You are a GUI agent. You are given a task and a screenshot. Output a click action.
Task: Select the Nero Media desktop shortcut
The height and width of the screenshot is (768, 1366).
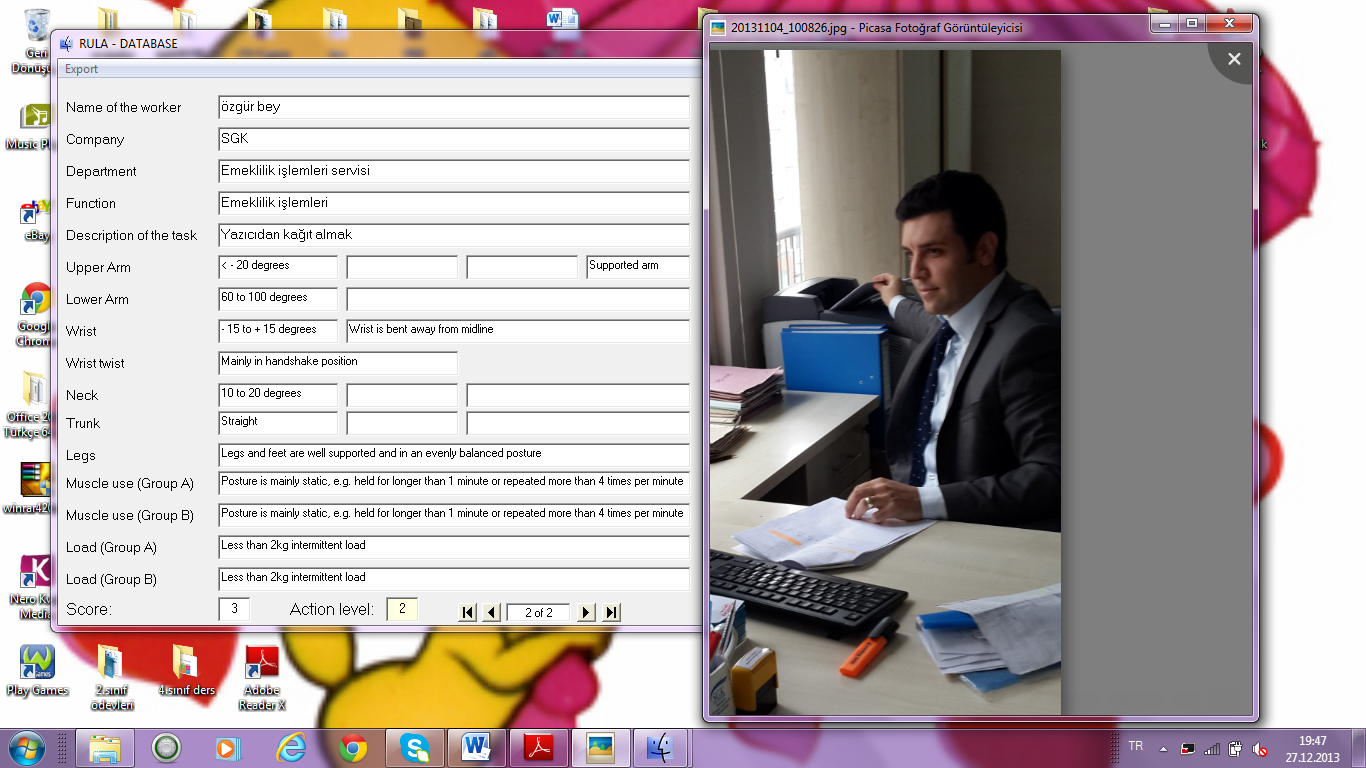click(36, 587)
